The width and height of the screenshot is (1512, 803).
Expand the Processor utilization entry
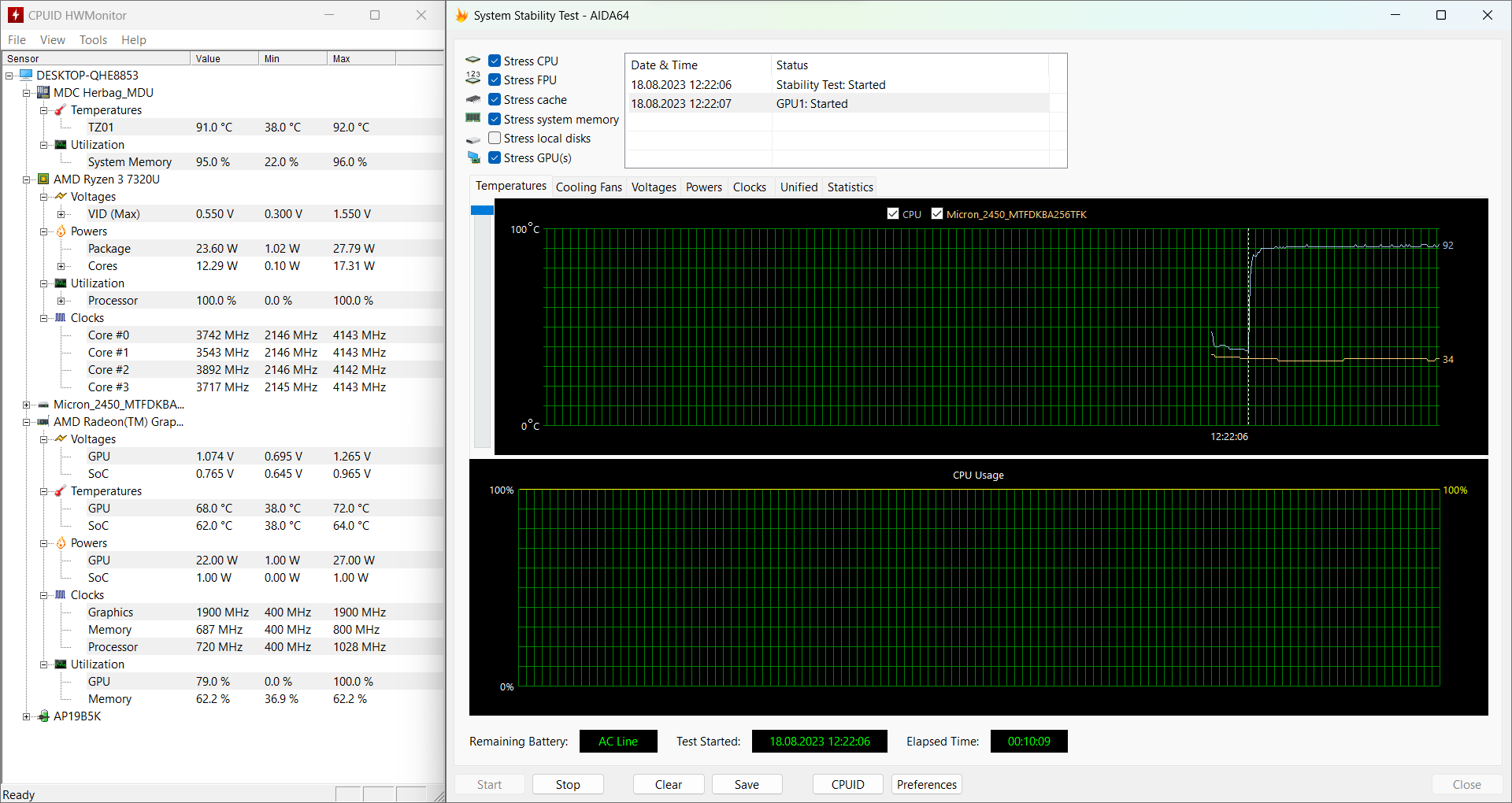tap(61, 301)
